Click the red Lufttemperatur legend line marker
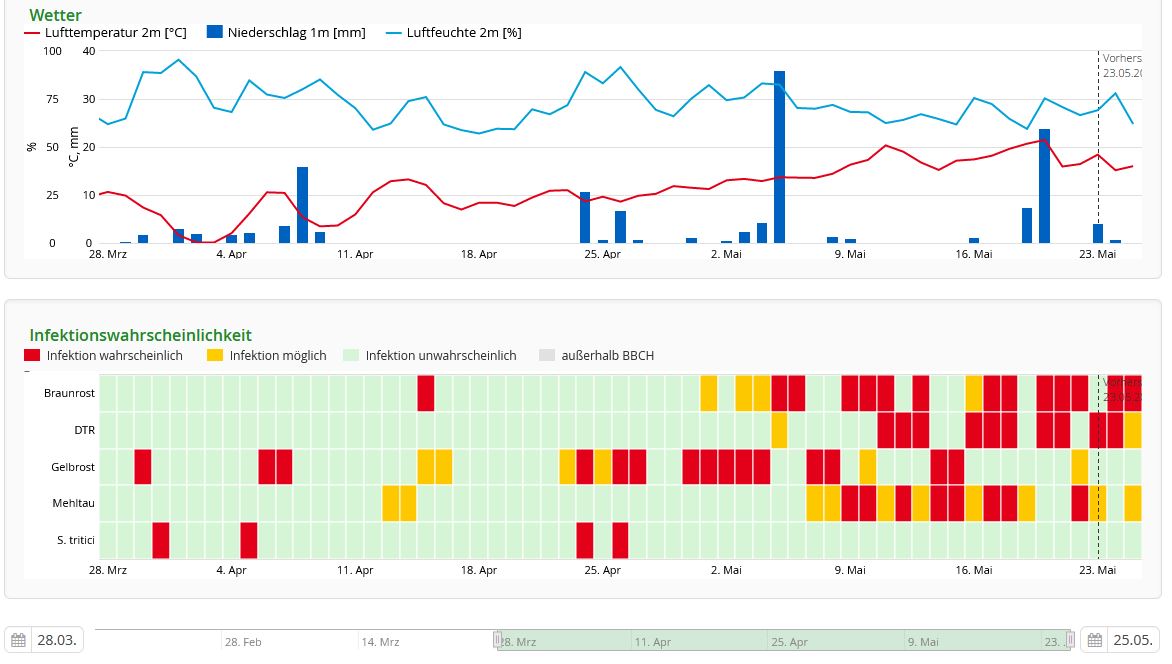 32,32
